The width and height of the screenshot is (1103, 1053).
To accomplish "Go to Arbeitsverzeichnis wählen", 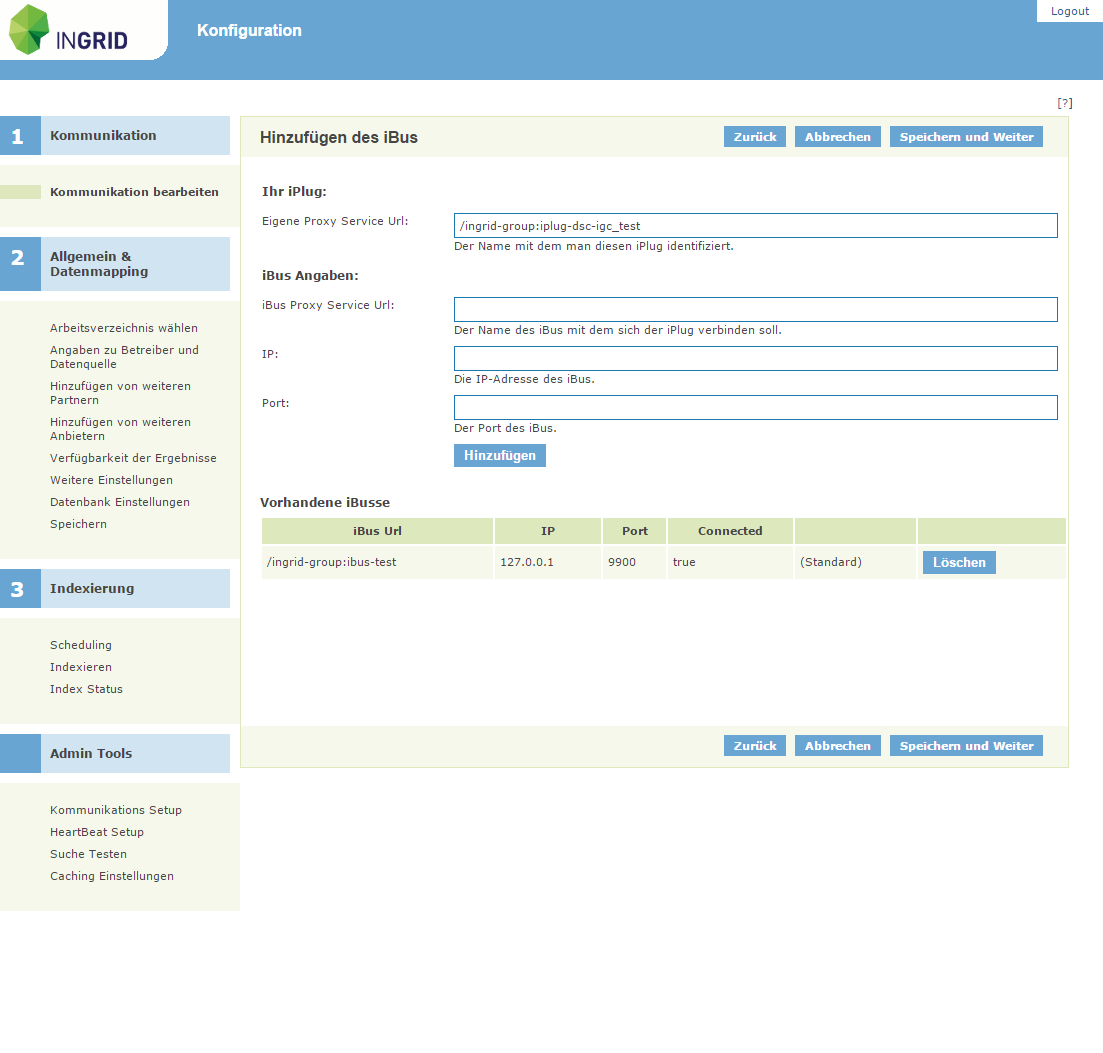I will tap(124, 328).
